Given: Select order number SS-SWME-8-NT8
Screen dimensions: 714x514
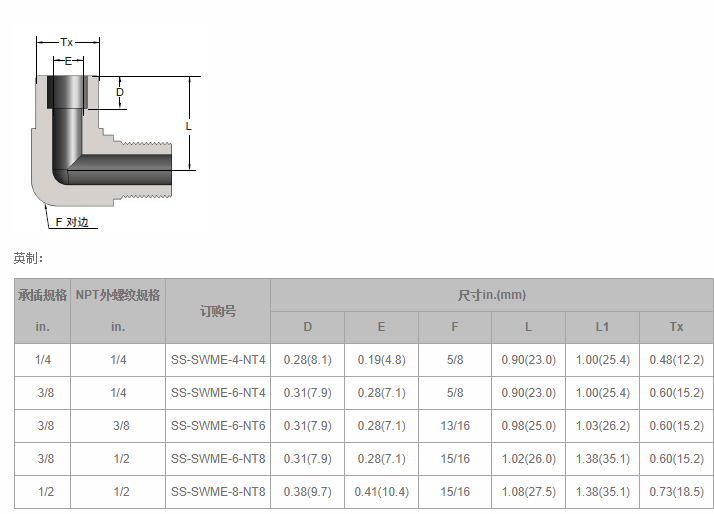Looking at the screenshot, I should 218,492.
